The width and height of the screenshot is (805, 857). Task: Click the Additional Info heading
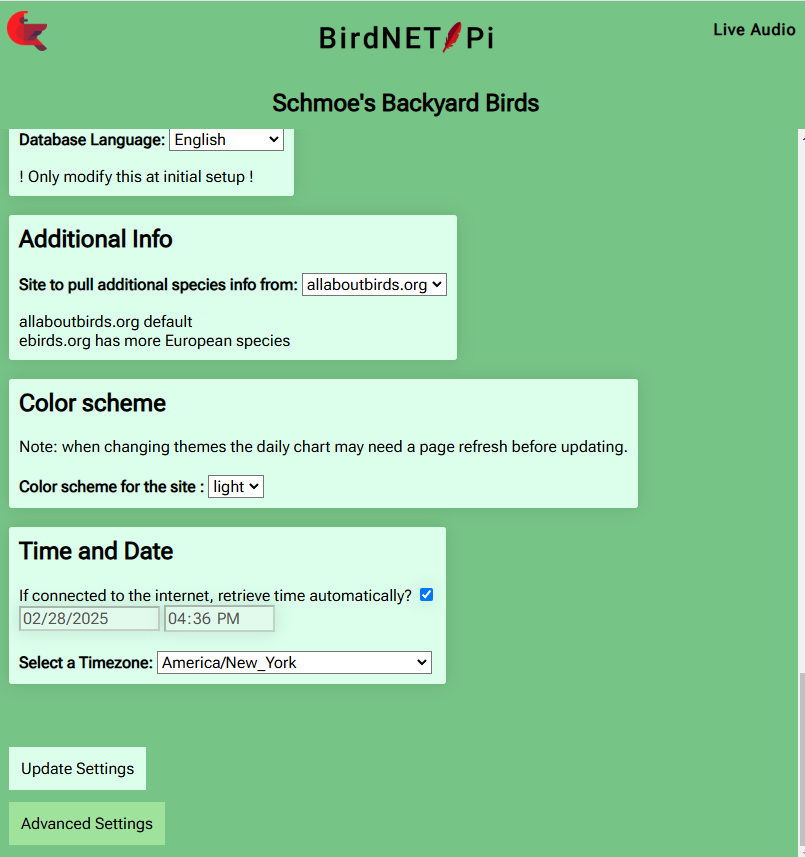coord(96,239)
